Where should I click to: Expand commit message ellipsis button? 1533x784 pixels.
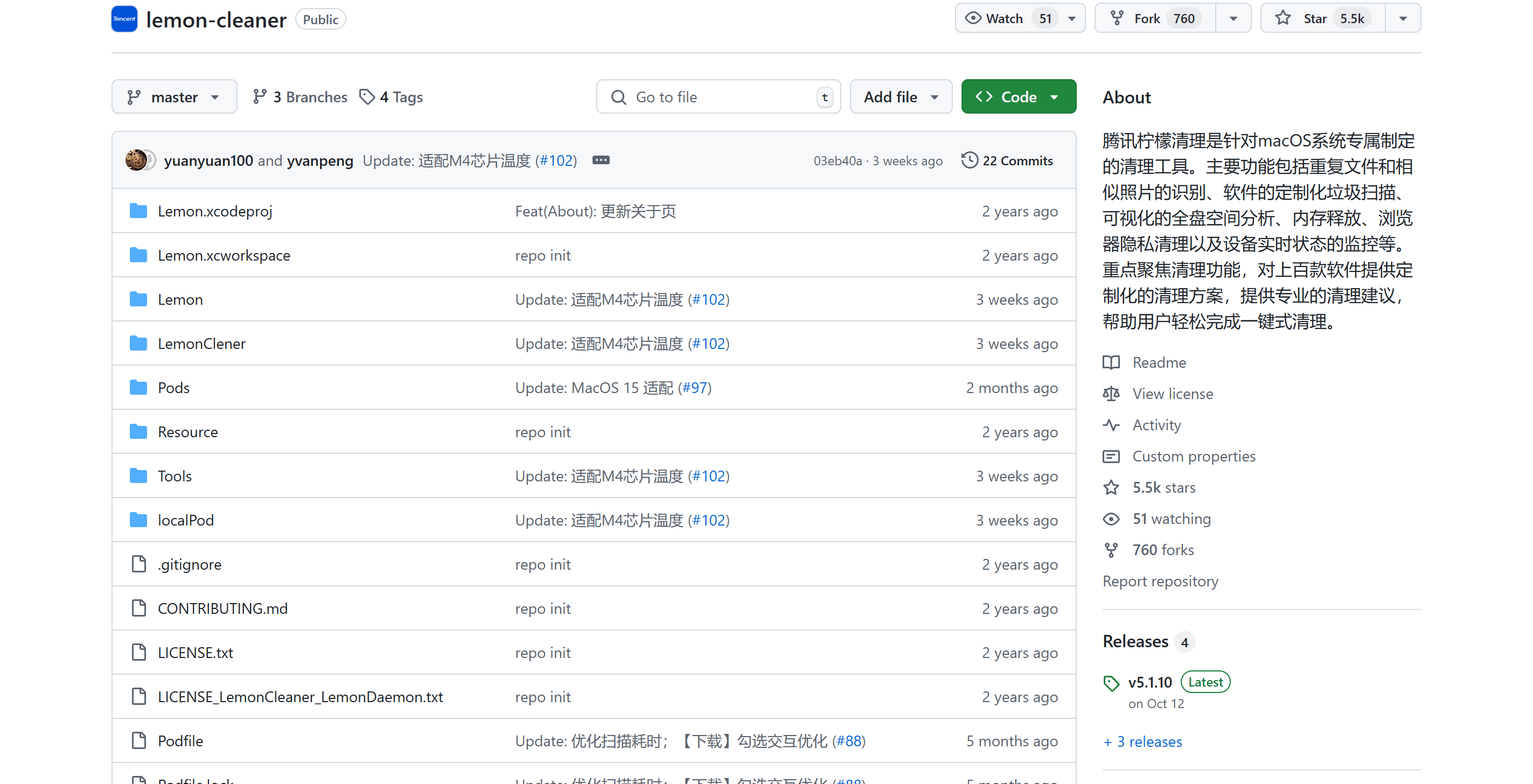[601, 160]
